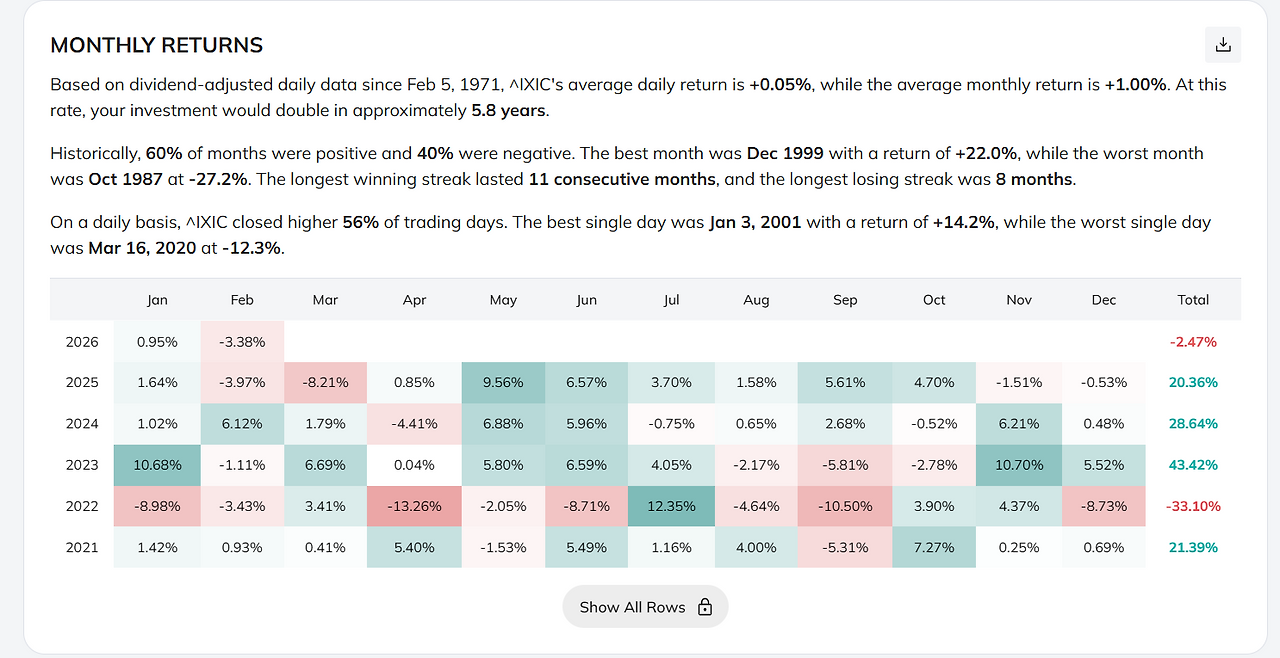Screen dimensions: 1280x658
Task: Click the 43.42% total for 2023
Action: click(x=1193, y=465)
